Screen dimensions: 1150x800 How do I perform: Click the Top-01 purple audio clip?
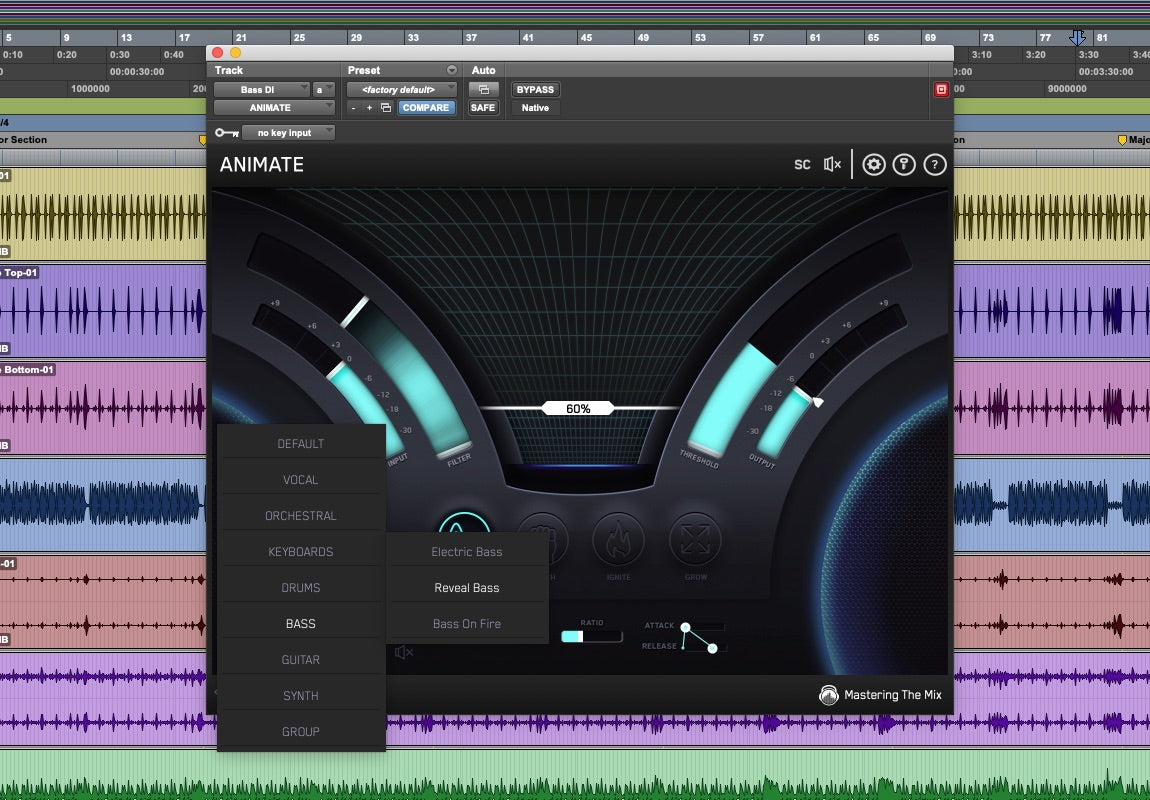103,311
